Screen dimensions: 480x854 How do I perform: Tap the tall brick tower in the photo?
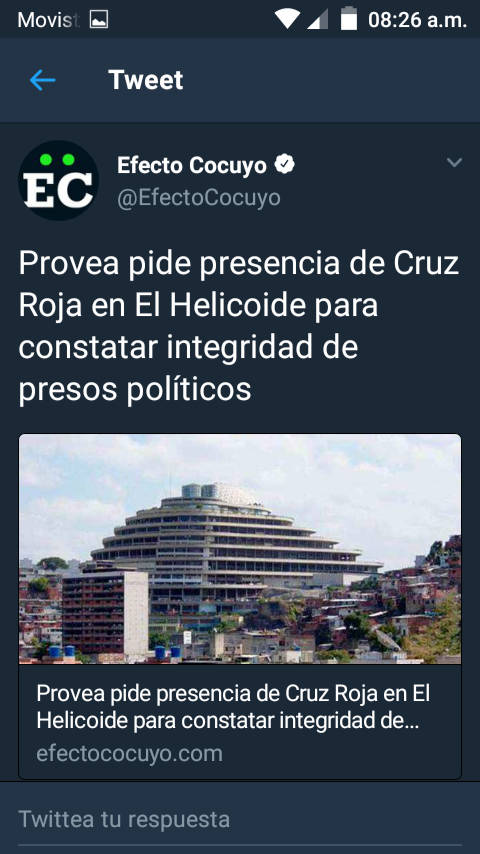[x=105, y=612]
